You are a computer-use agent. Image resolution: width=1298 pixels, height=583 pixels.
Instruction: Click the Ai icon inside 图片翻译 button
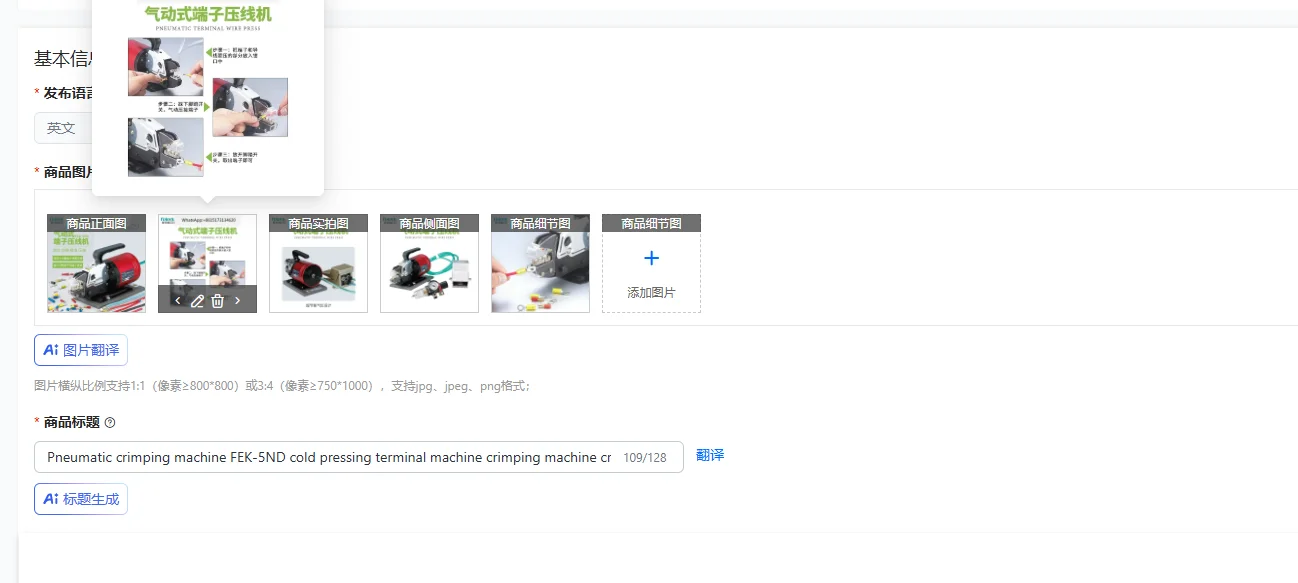click(50, 350)
